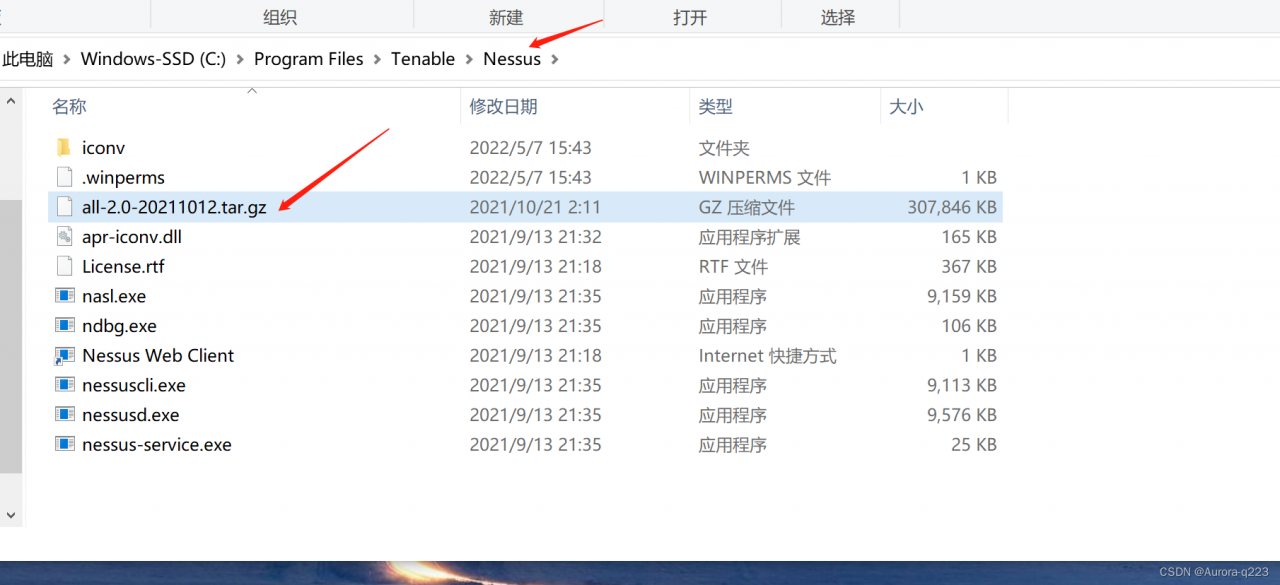The width and height of the screenshot is (1280, 585).
Task: Select the file name "ndbg.exe"
Action: click(x=119, y=326)
